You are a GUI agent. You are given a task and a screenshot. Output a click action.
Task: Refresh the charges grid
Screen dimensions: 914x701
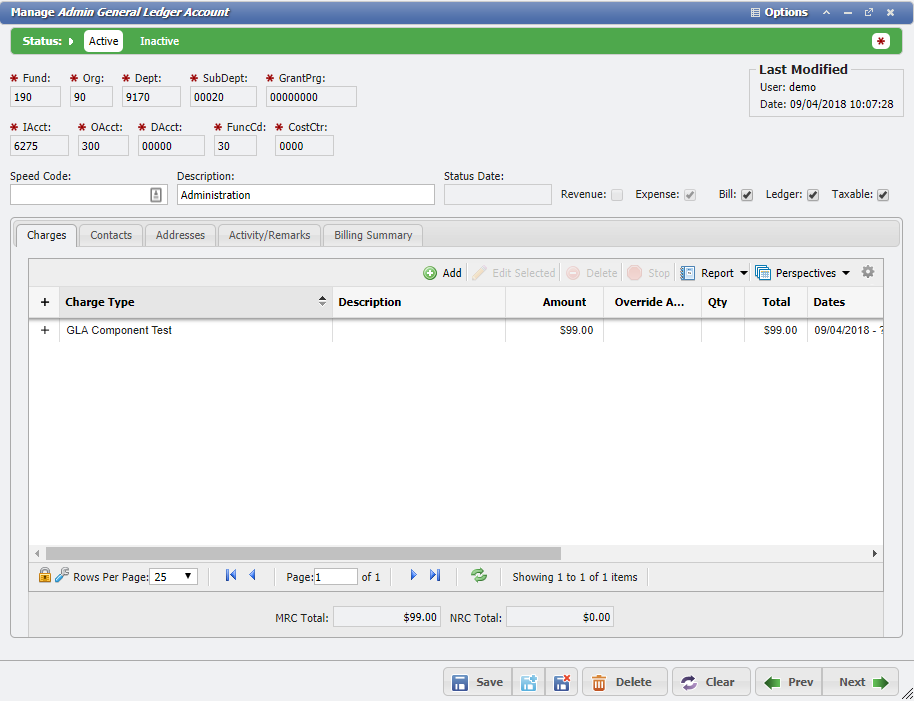pyautogui.click(x=479, y=575)
